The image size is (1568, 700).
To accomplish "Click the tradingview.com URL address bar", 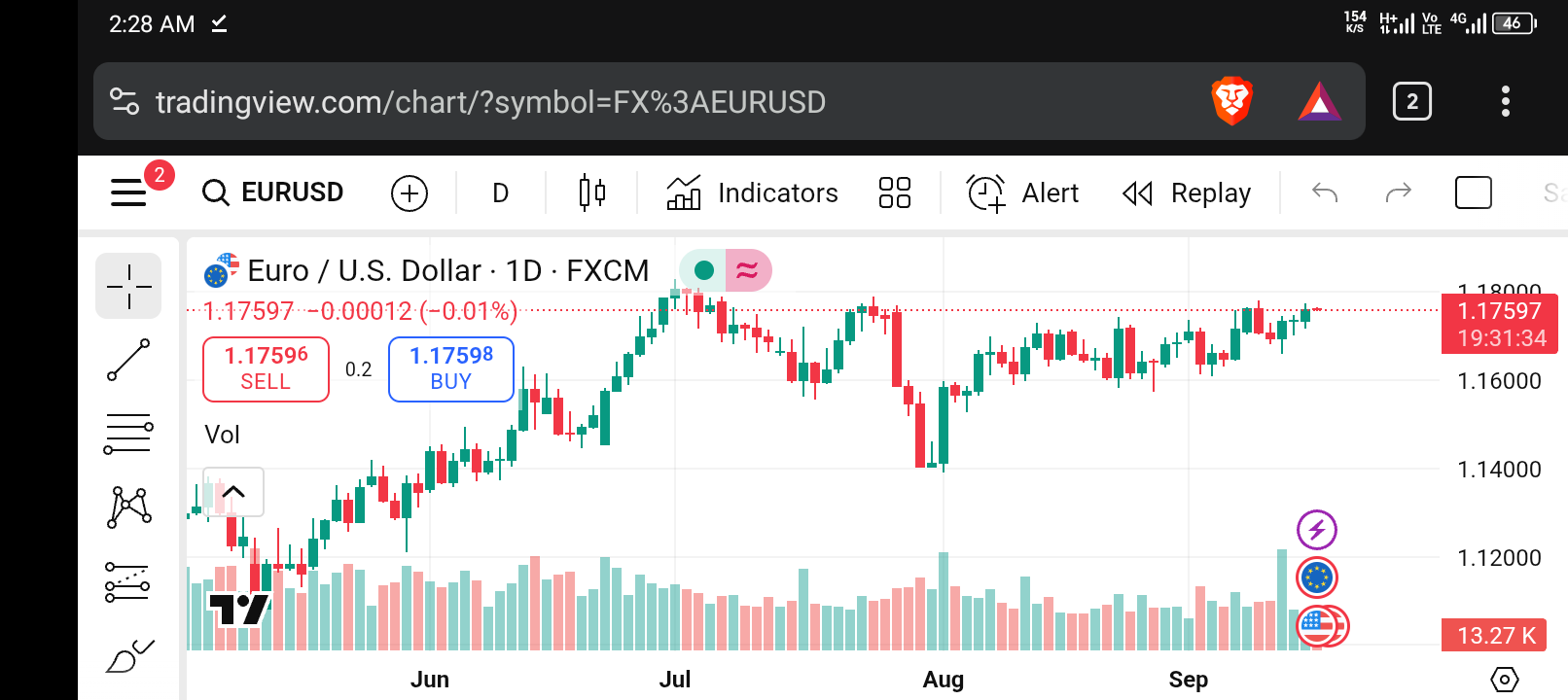I will 584,102.
